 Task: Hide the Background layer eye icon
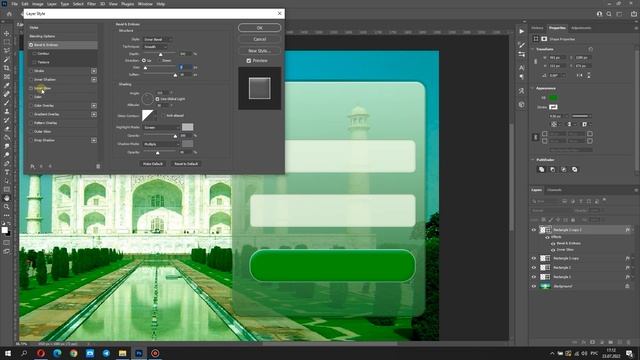tap(533, 286)
